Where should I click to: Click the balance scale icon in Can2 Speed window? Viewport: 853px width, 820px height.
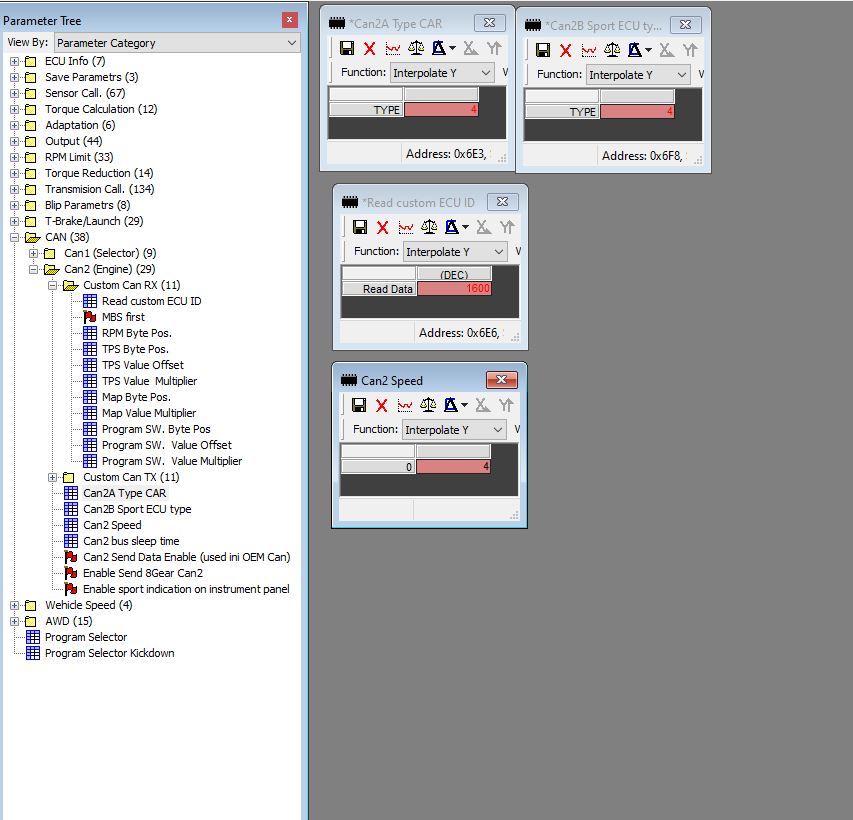pos(429,405)
